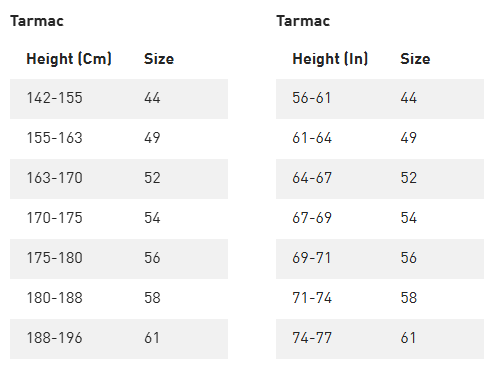
Task: Click the 180-188 height range
Action: click(54, 298)
